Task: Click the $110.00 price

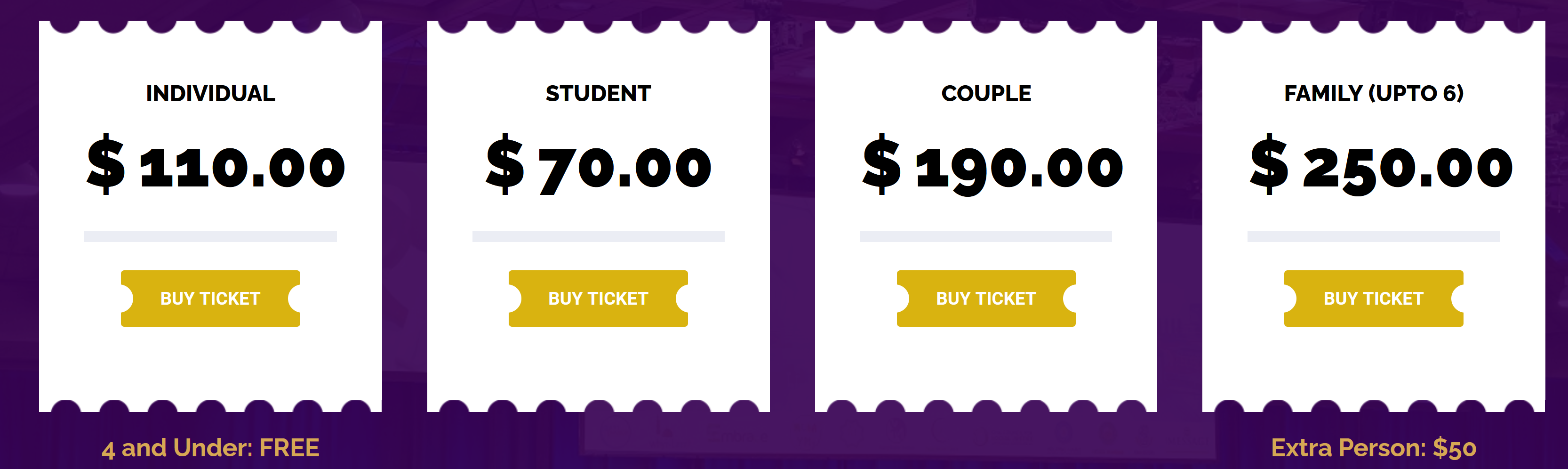Action: pos(216,164)
